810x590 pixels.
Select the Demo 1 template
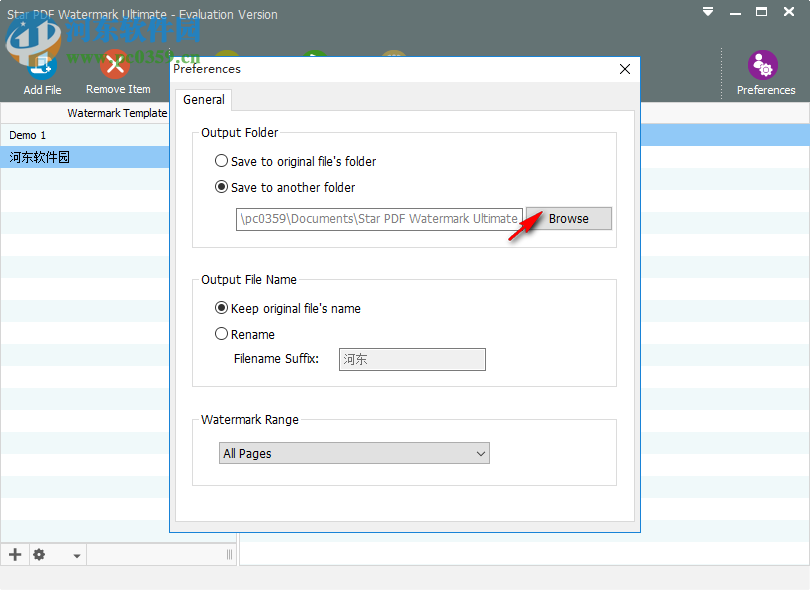[x=27, y=134]
